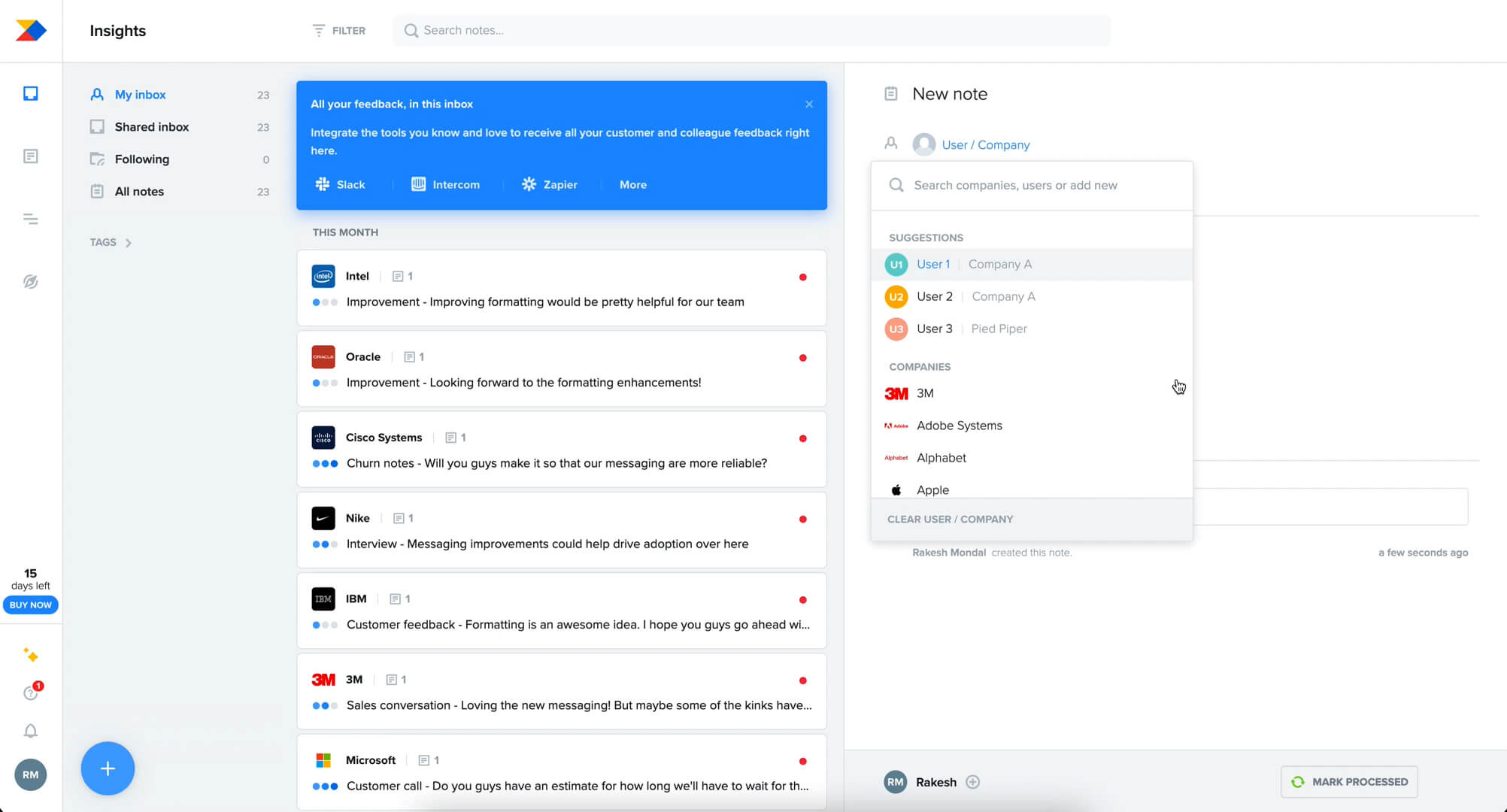Open Slack integration from the feedback banner

pyautogui.click(x=340, y=184)
